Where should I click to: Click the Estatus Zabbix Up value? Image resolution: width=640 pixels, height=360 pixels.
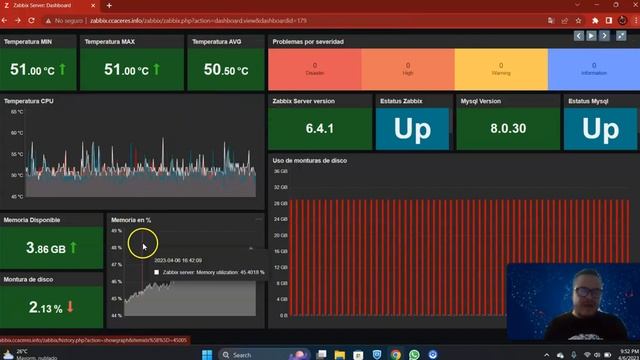point(412,129)
